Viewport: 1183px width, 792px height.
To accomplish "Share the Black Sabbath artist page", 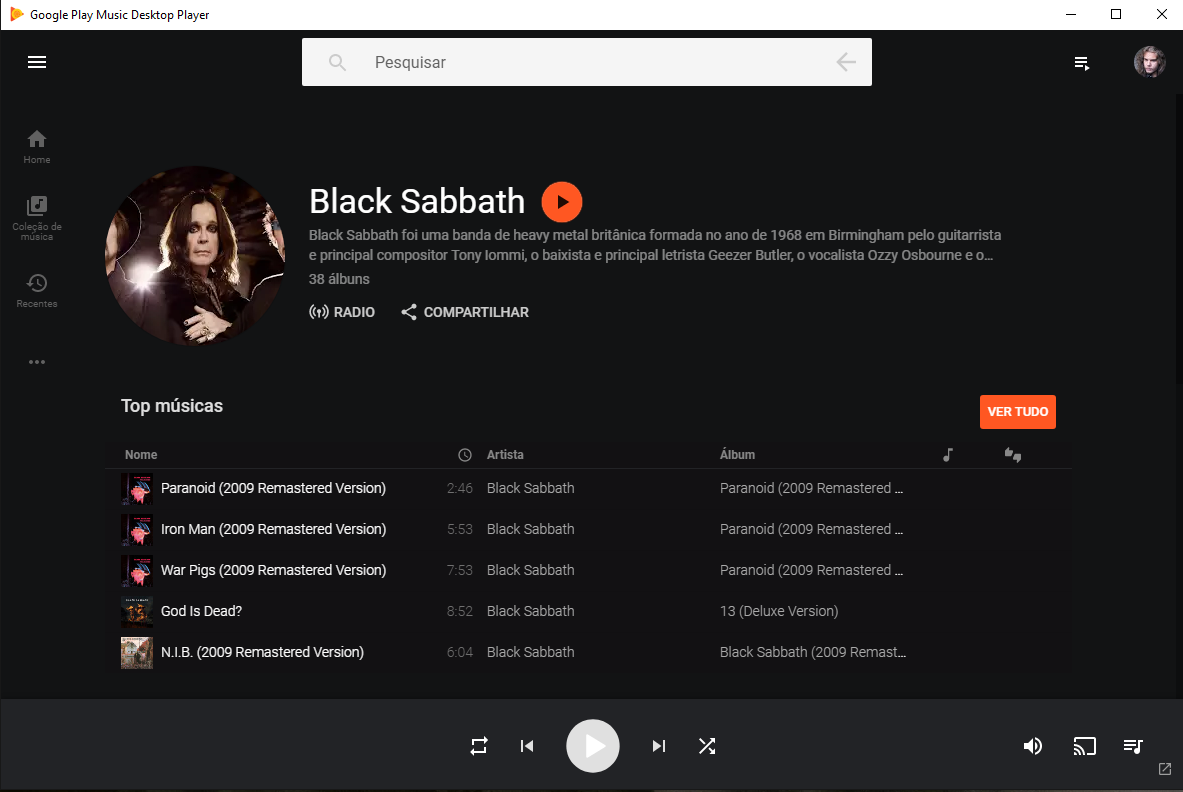I will [x=464, y=312].
